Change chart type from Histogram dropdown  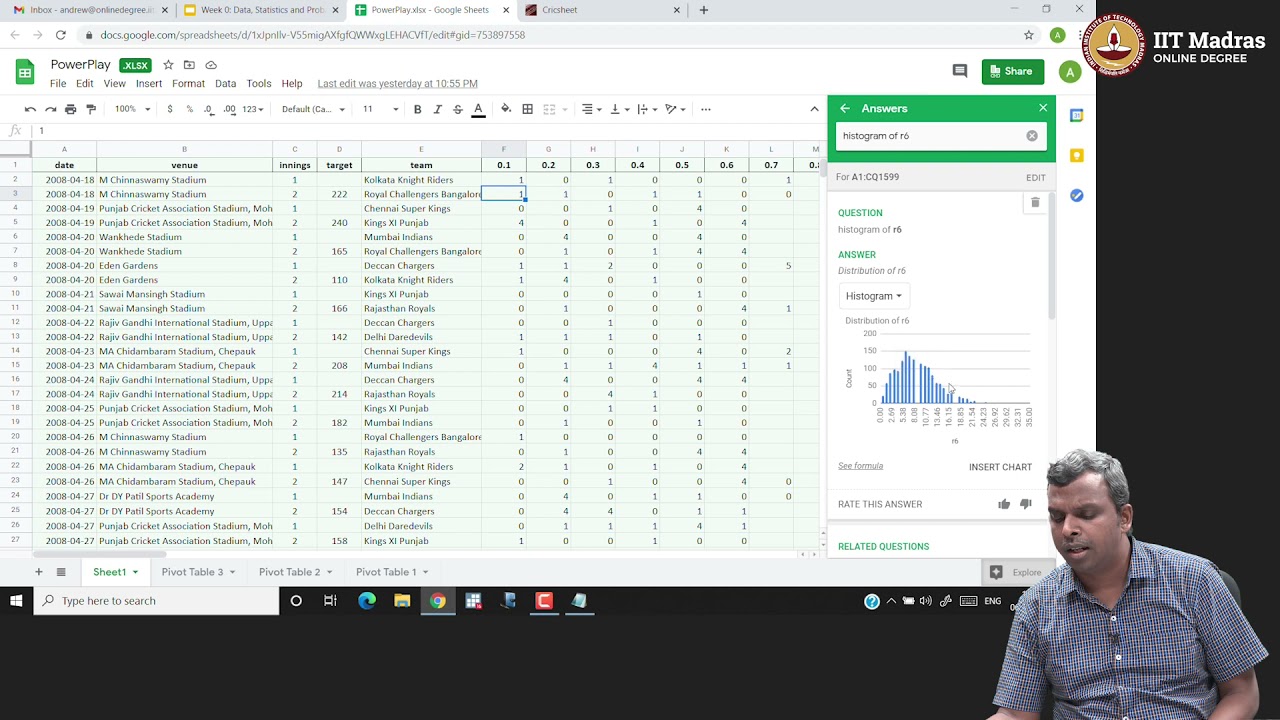(x=873, y=296)
